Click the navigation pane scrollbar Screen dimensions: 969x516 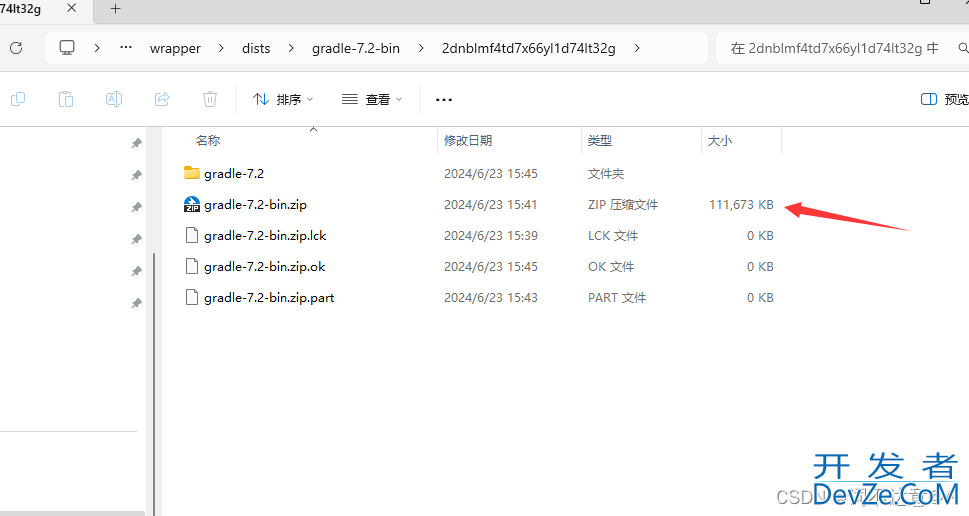[x=154, y=383]
